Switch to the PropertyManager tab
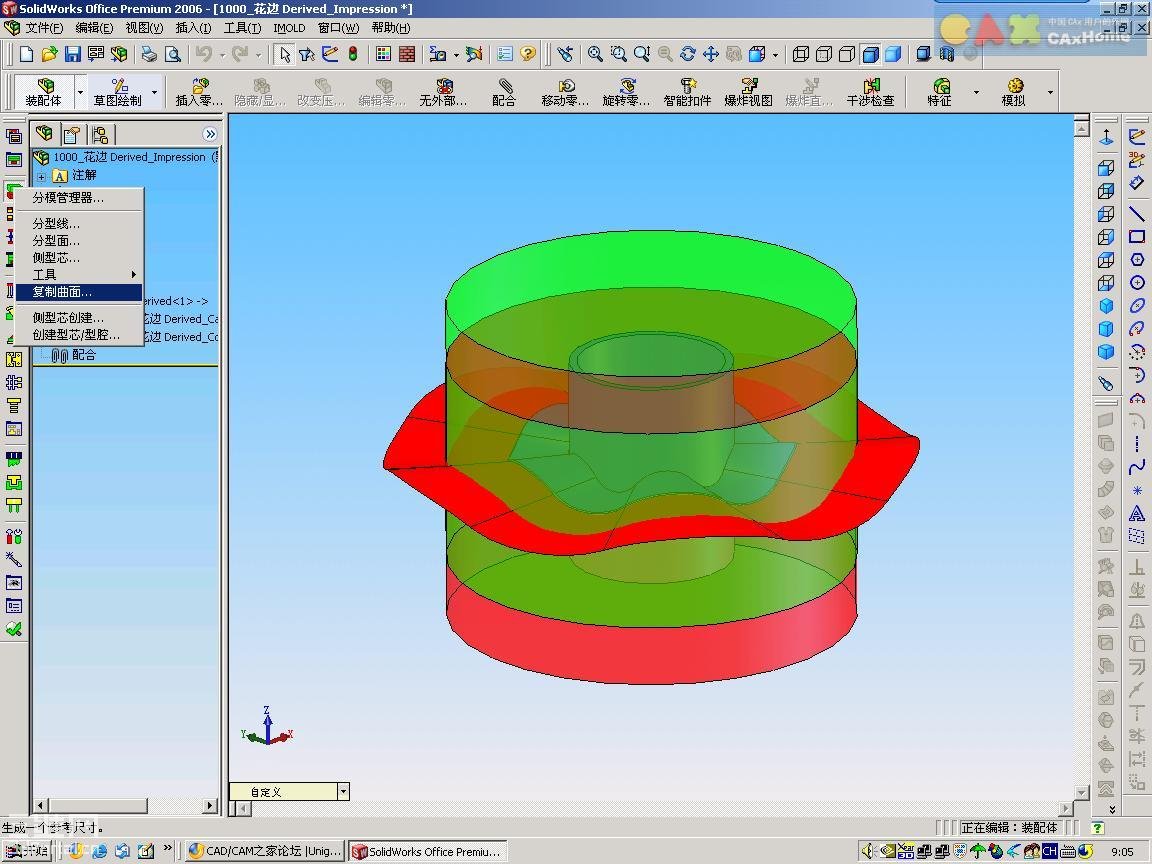Viewport: 1152px width, 864px height. (x=71, y=134)
